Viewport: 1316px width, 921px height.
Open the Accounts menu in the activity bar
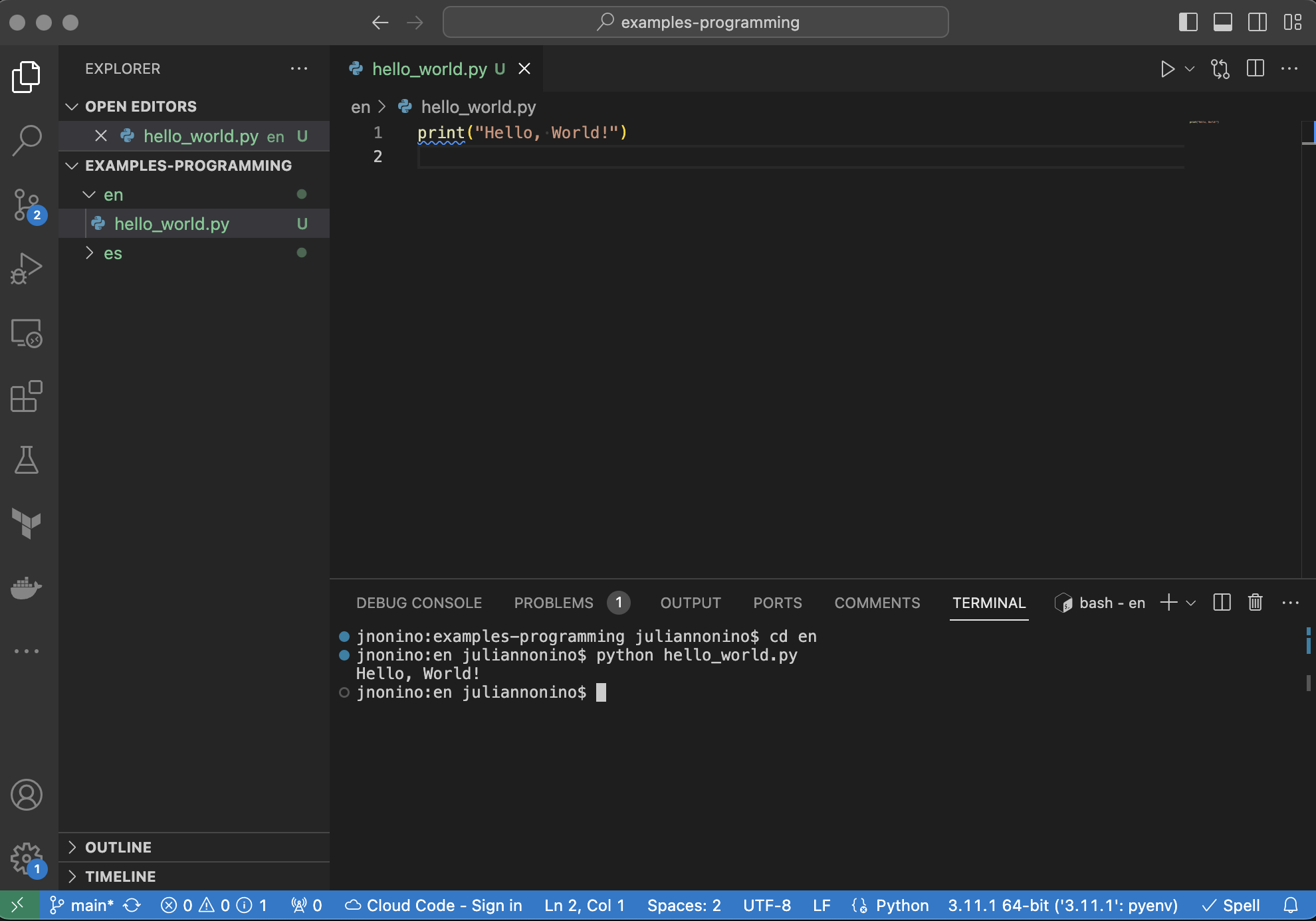pyautogui.click(x=27, y=795)
